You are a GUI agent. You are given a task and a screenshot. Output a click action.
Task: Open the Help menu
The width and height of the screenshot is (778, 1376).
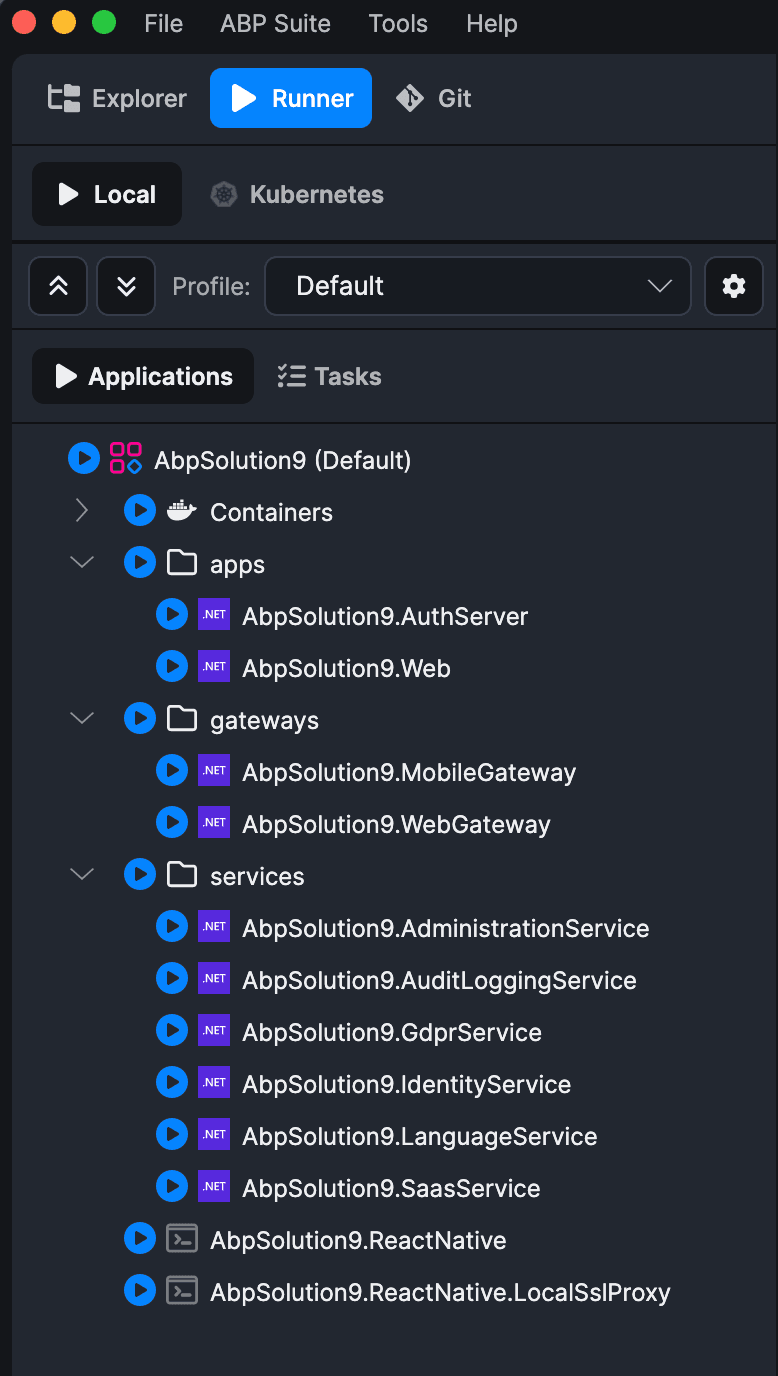[x=492, y=24]
